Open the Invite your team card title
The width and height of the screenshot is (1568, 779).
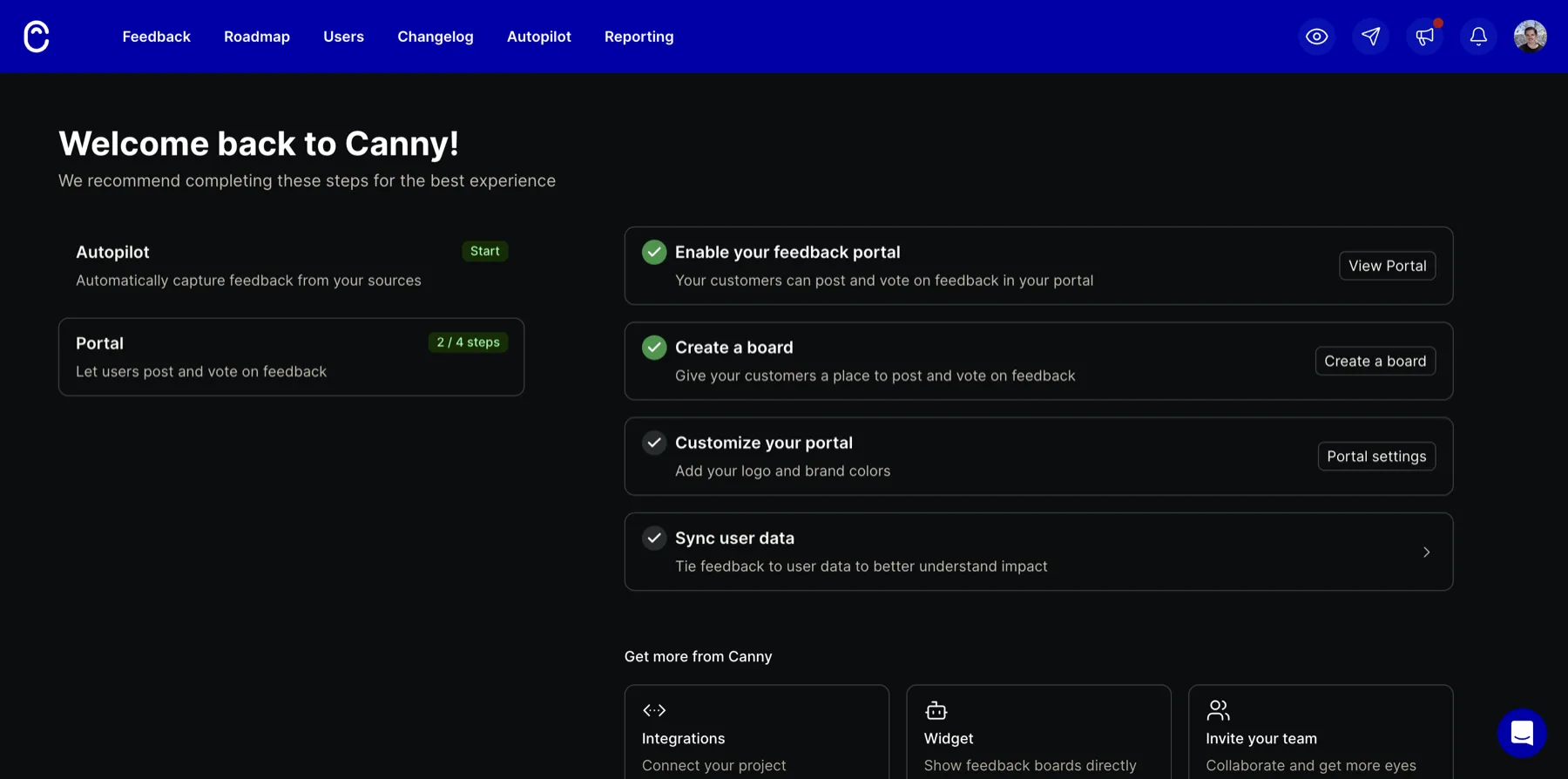(1260, 738)
